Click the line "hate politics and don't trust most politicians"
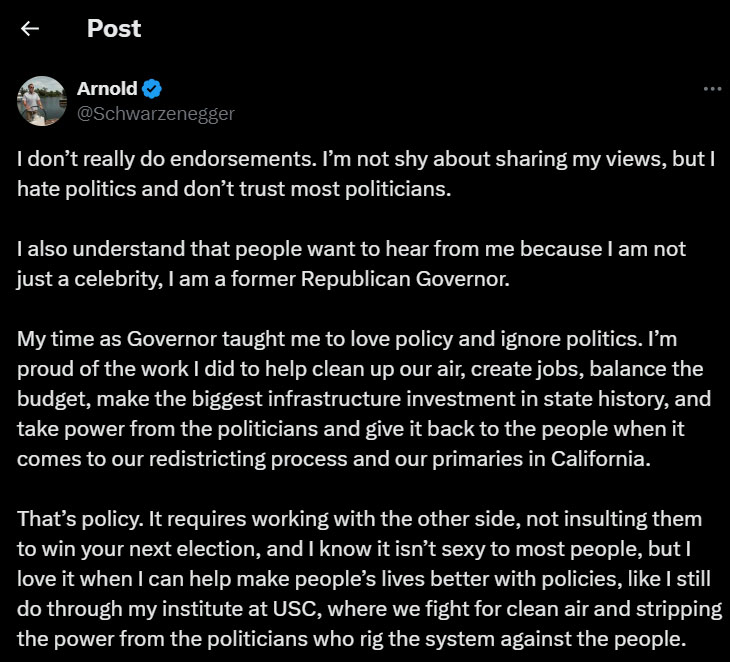Image resolution: width=730 pixels, height=662 pixels. pos(234,189)
